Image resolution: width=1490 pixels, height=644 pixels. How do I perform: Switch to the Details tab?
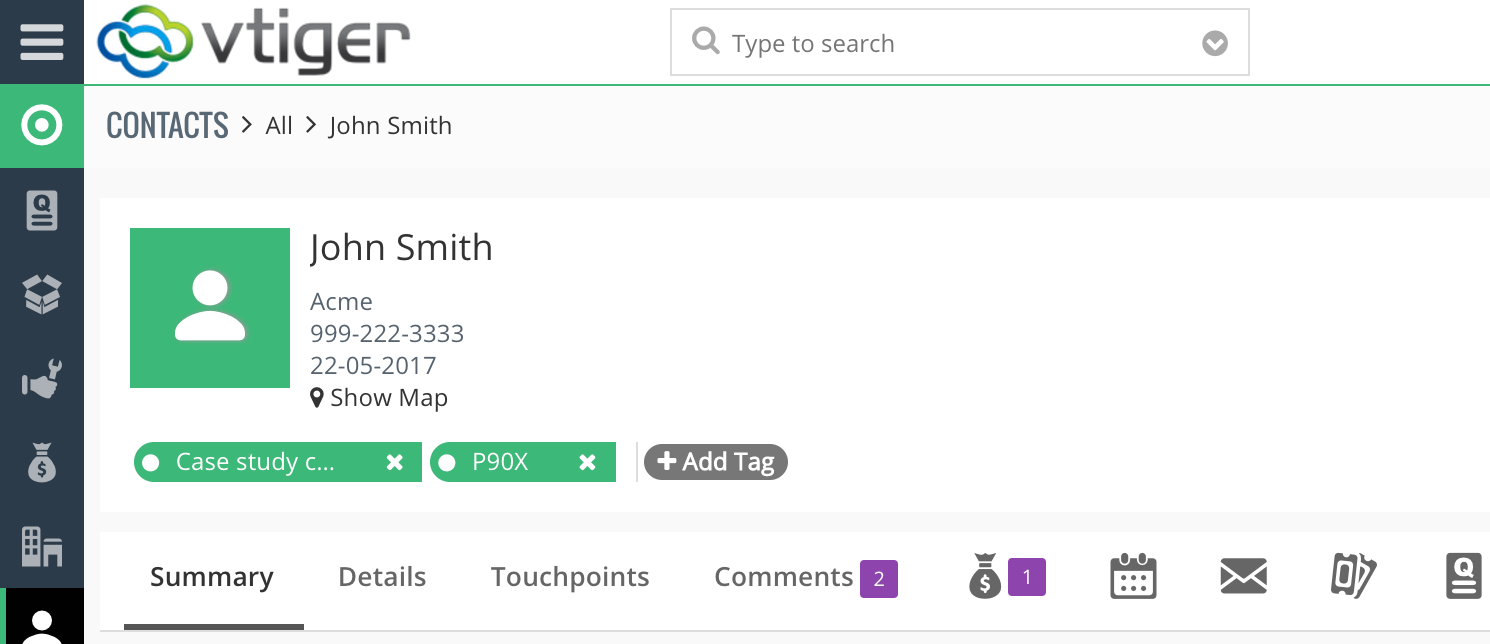coord(382,577)
